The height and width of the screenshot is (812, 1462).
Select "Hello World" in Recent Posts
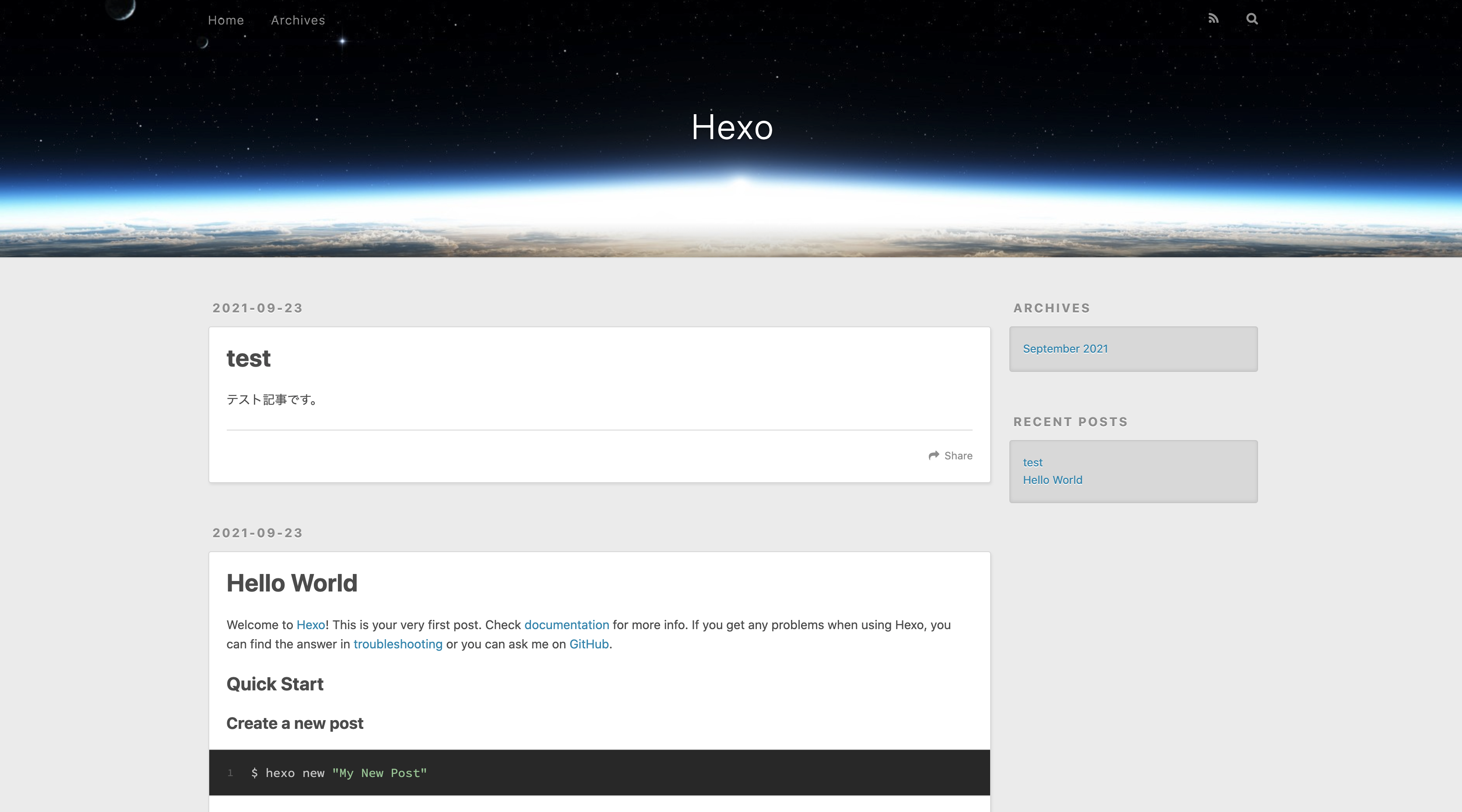(x=1052, y=480)
